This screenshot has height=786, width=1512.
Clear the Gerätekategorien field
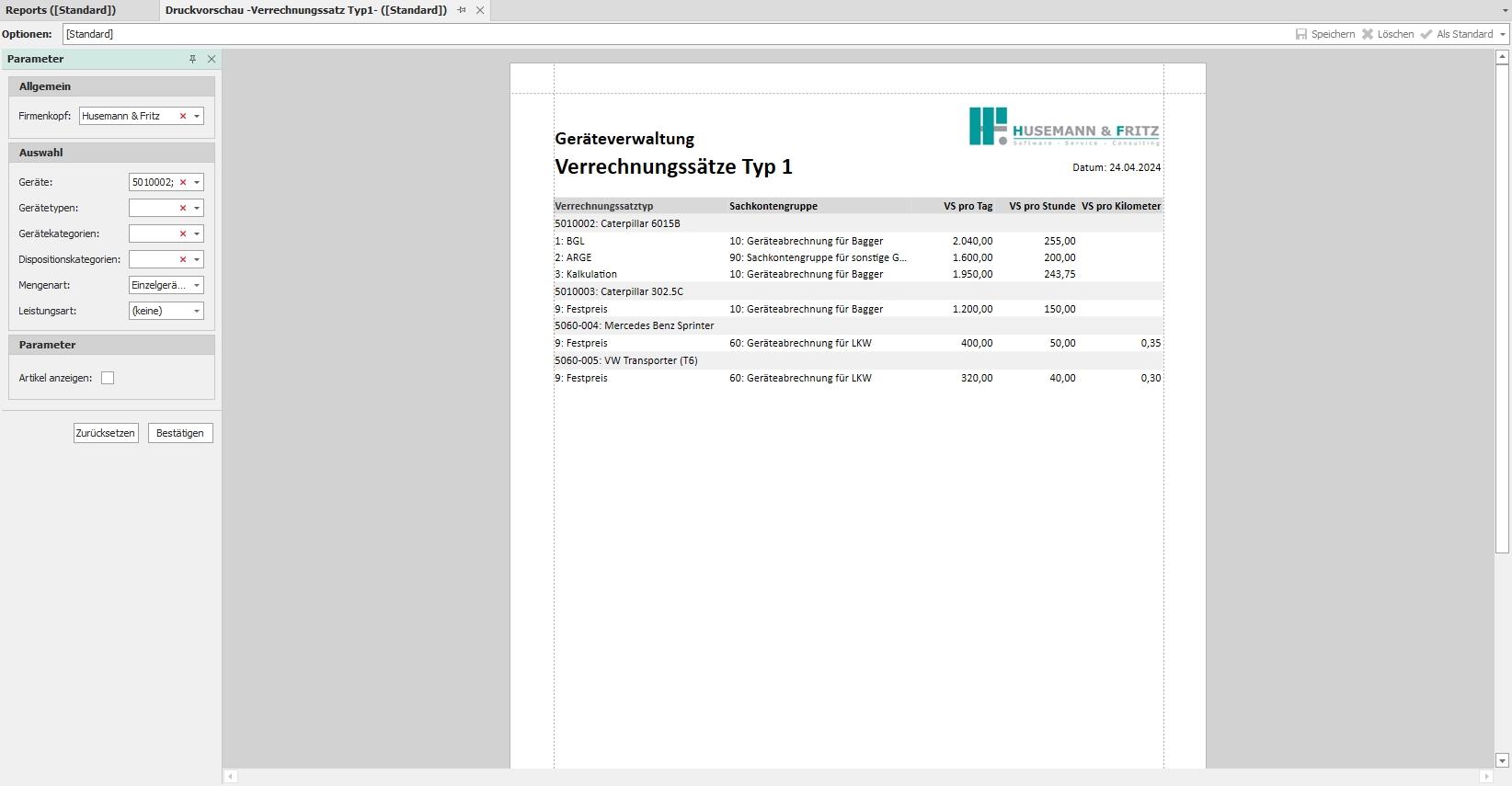[183, 234]
